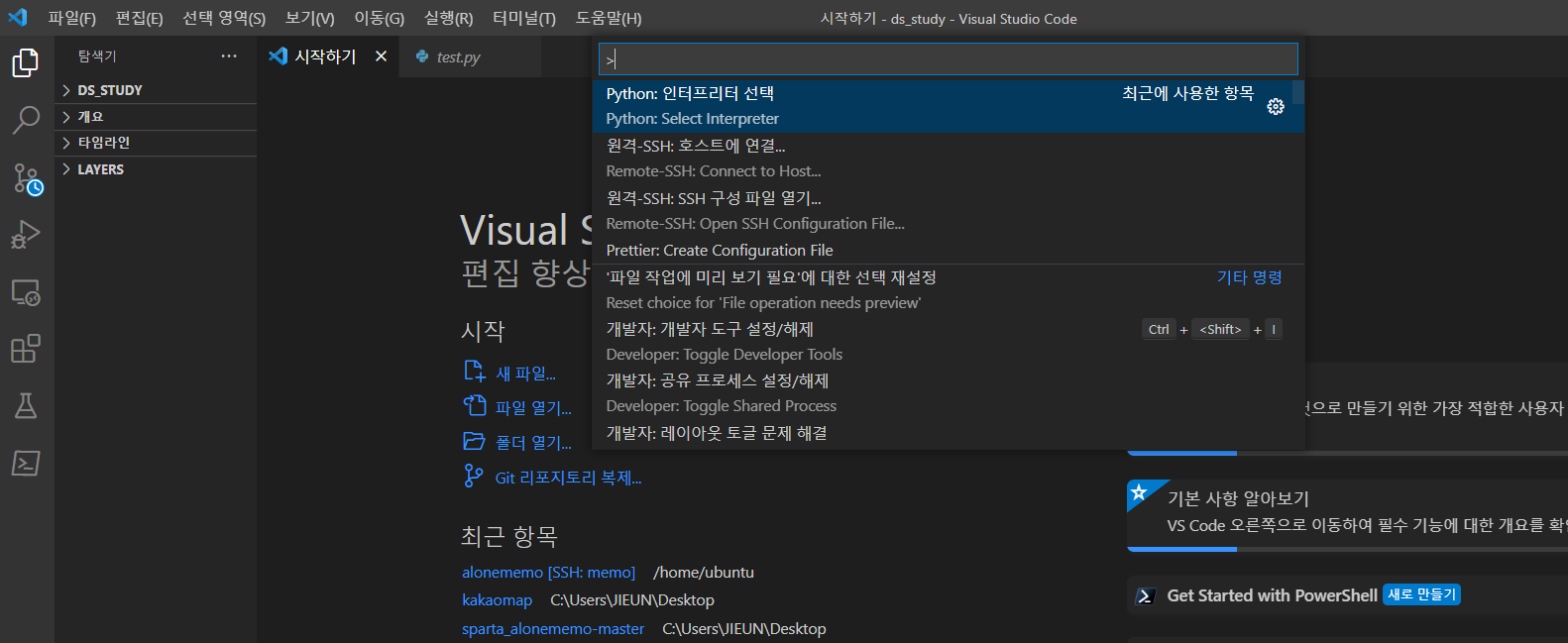Open recent alonememo [SSH: memo] link
The width and height of the screenshot is (1568, 643).
point(548,573)
